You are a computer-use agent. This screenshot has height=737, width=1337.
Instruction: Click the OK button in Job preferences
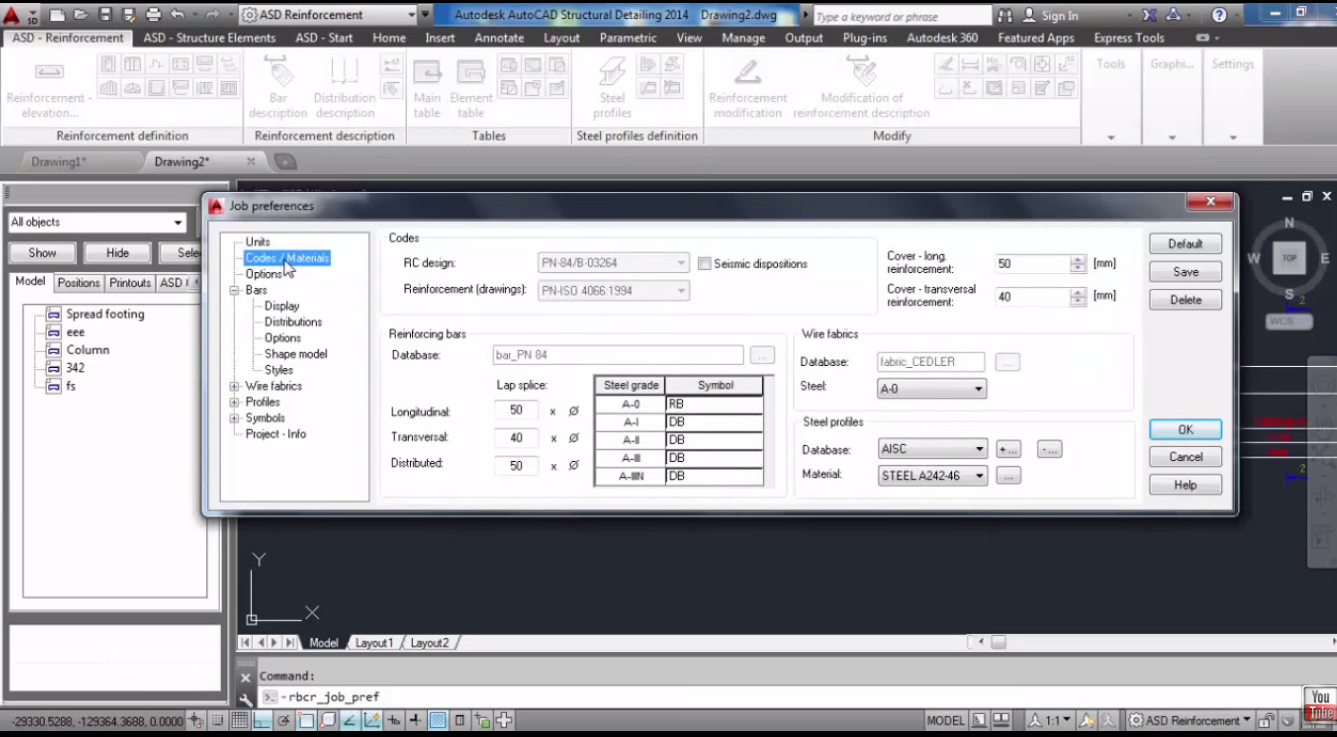tap(1185, 429)
